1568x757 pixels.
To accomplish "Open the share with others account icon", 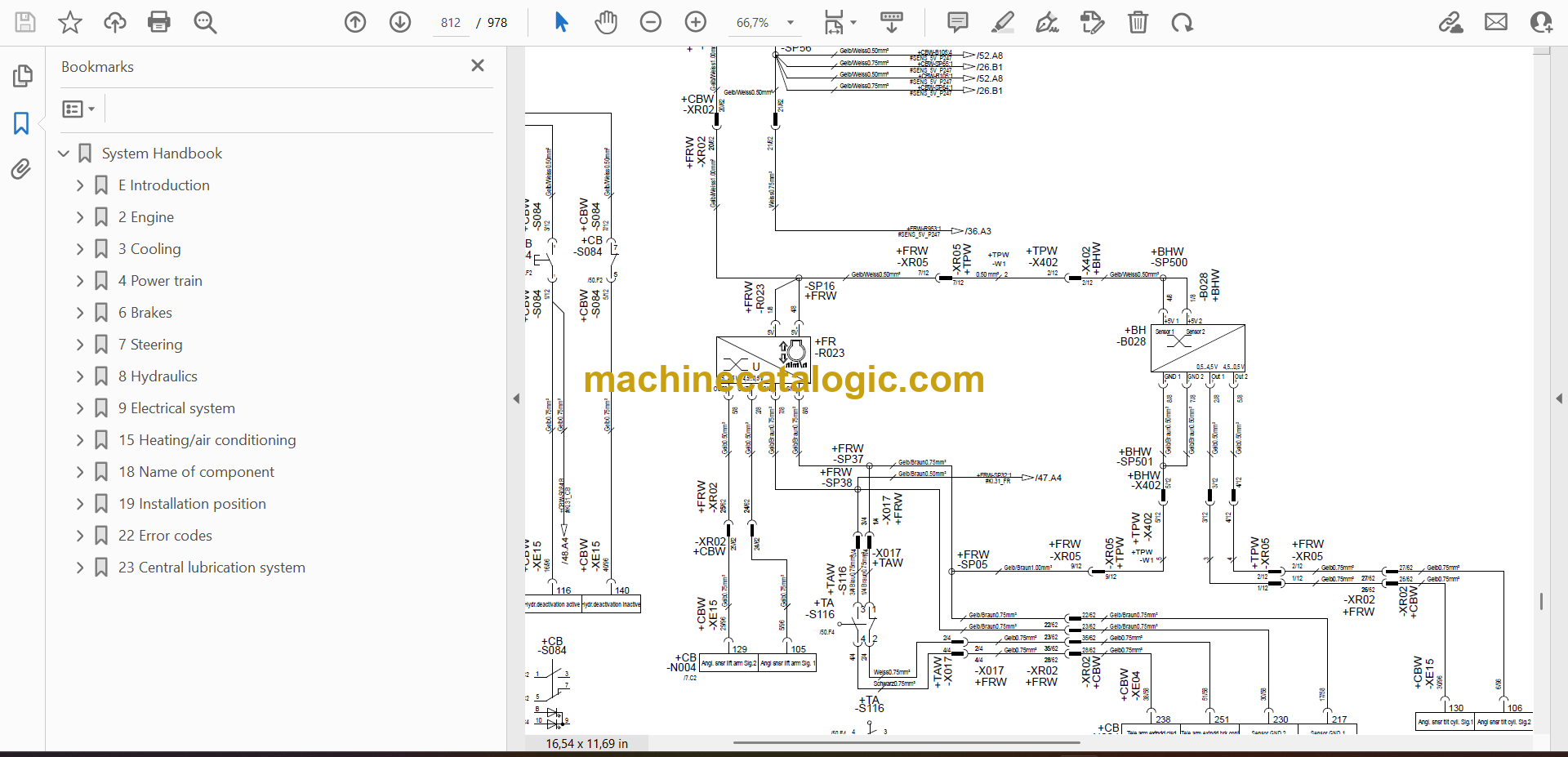I will (1542, 22).
